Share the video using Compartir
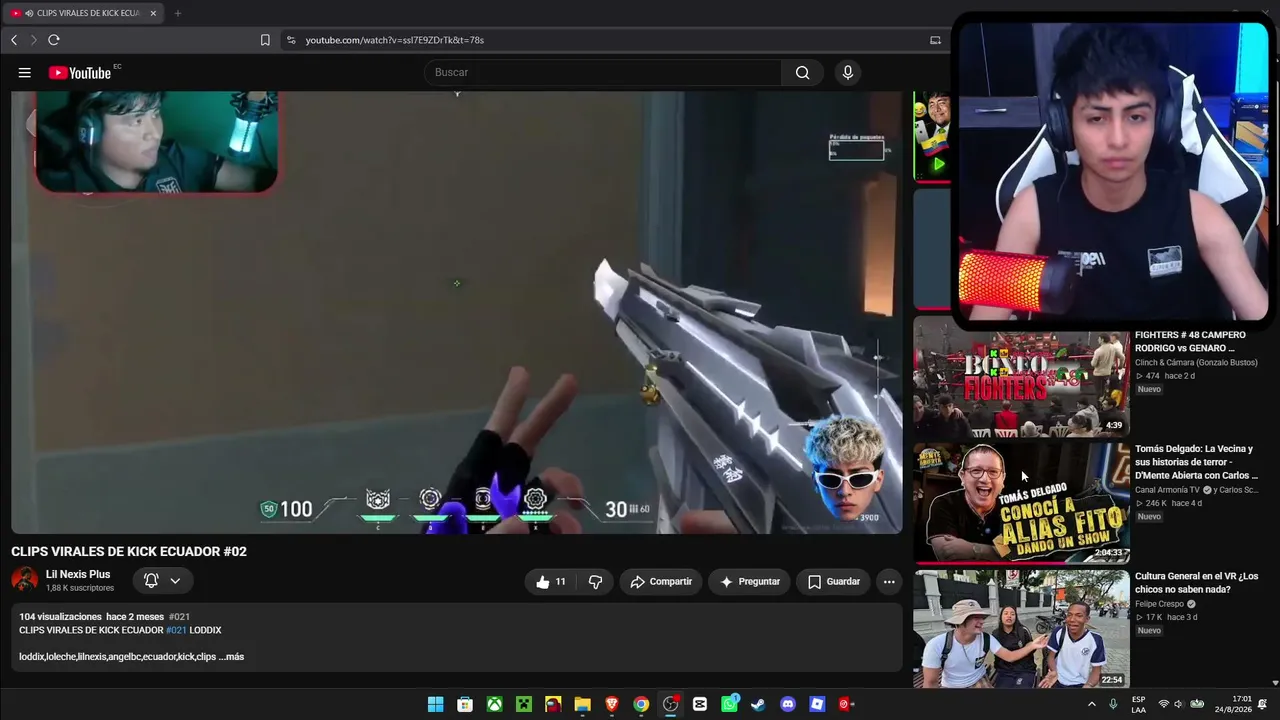This screenshot has height=720, width=1280. tap(661, 582)
